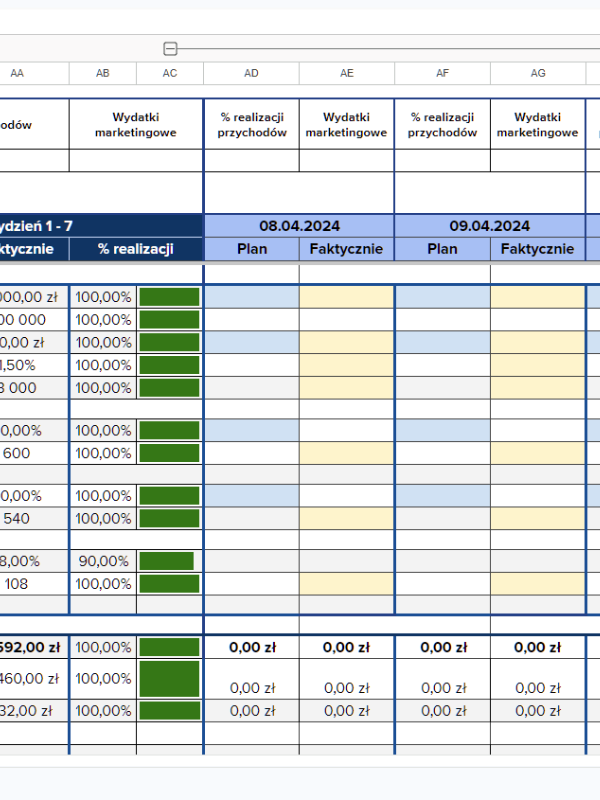Select the 460,00 zł cell

(32, 679)
